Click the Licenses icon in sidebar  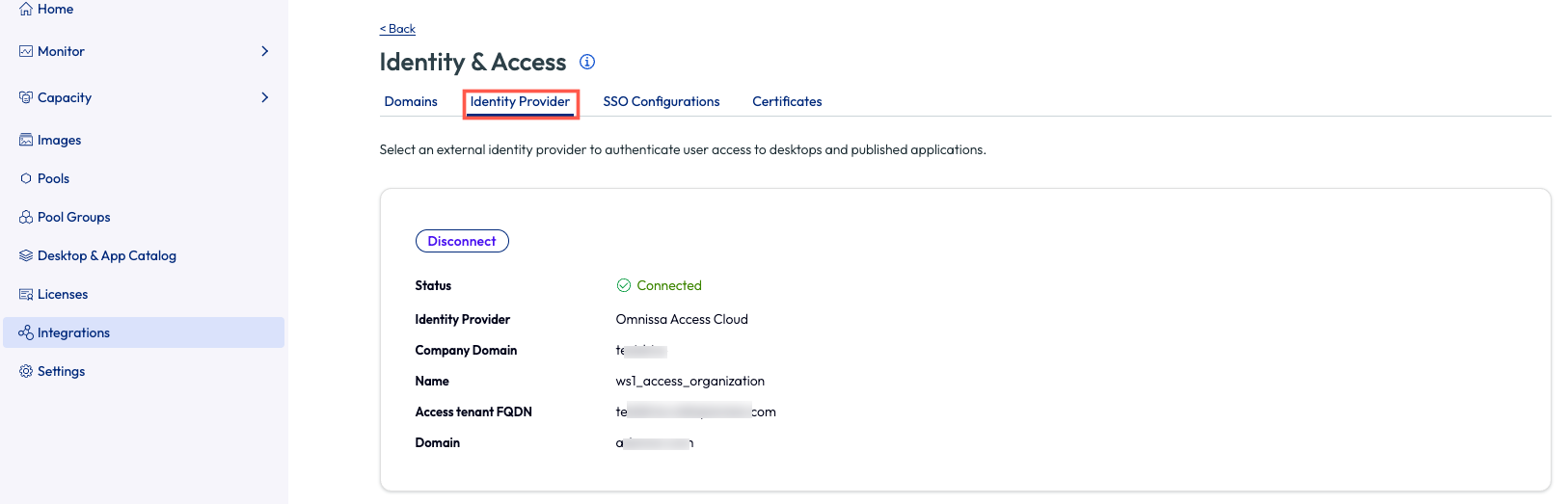(26, 294)
